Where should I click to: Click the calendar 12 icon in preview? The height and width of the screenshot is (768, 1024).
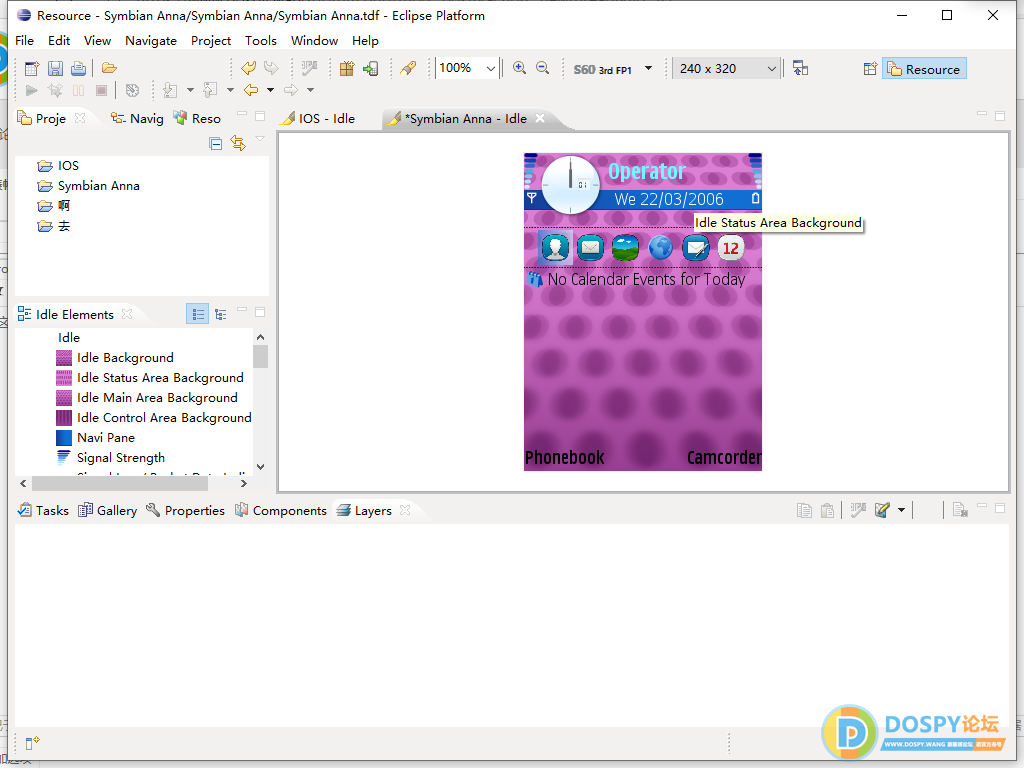pyautogui.click(x=731, y=248)
